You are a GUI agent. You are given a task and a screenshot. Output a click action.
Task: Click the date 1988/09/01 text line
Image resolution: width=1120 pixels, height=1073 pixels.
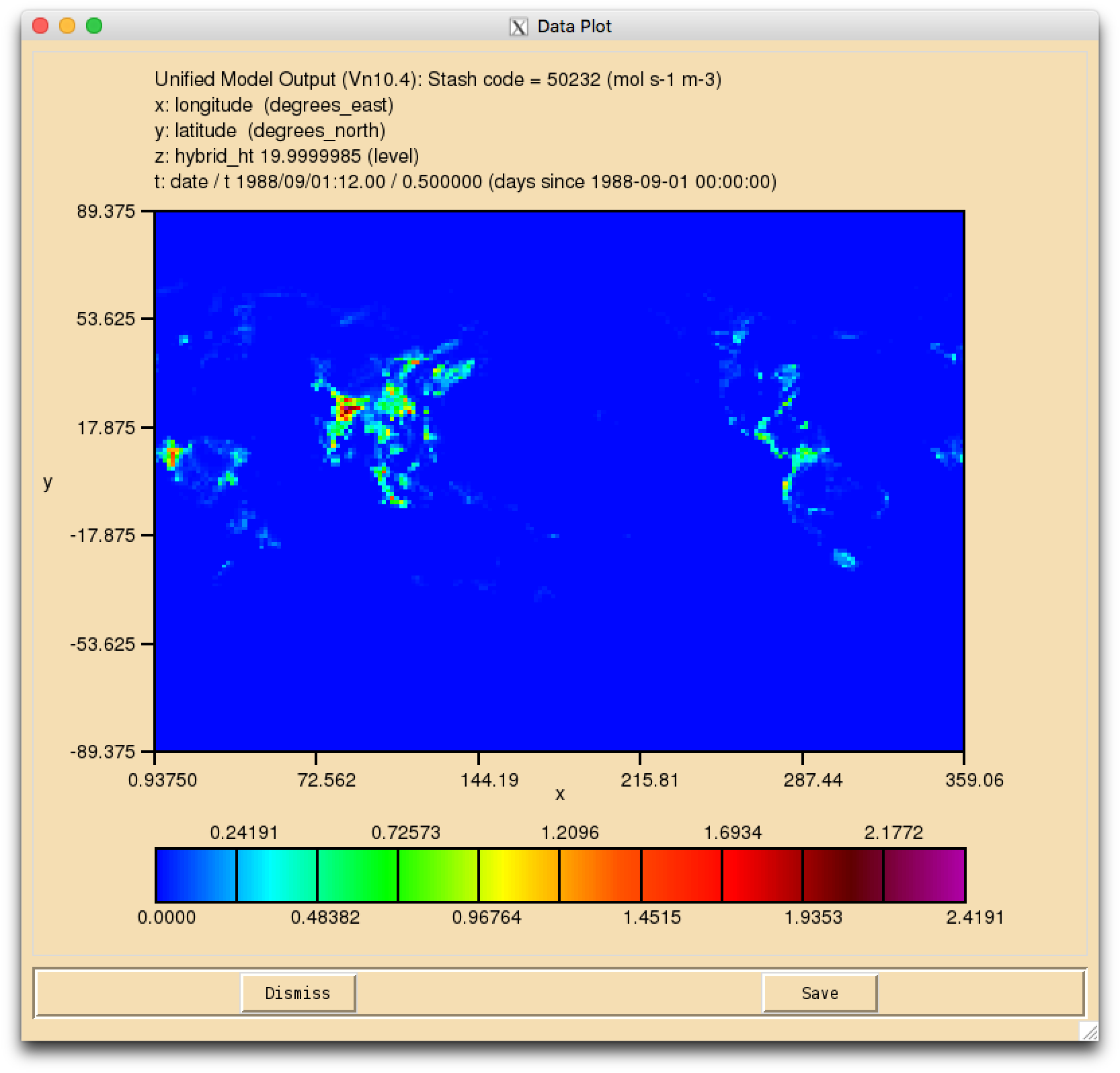(x=465, y=182)
